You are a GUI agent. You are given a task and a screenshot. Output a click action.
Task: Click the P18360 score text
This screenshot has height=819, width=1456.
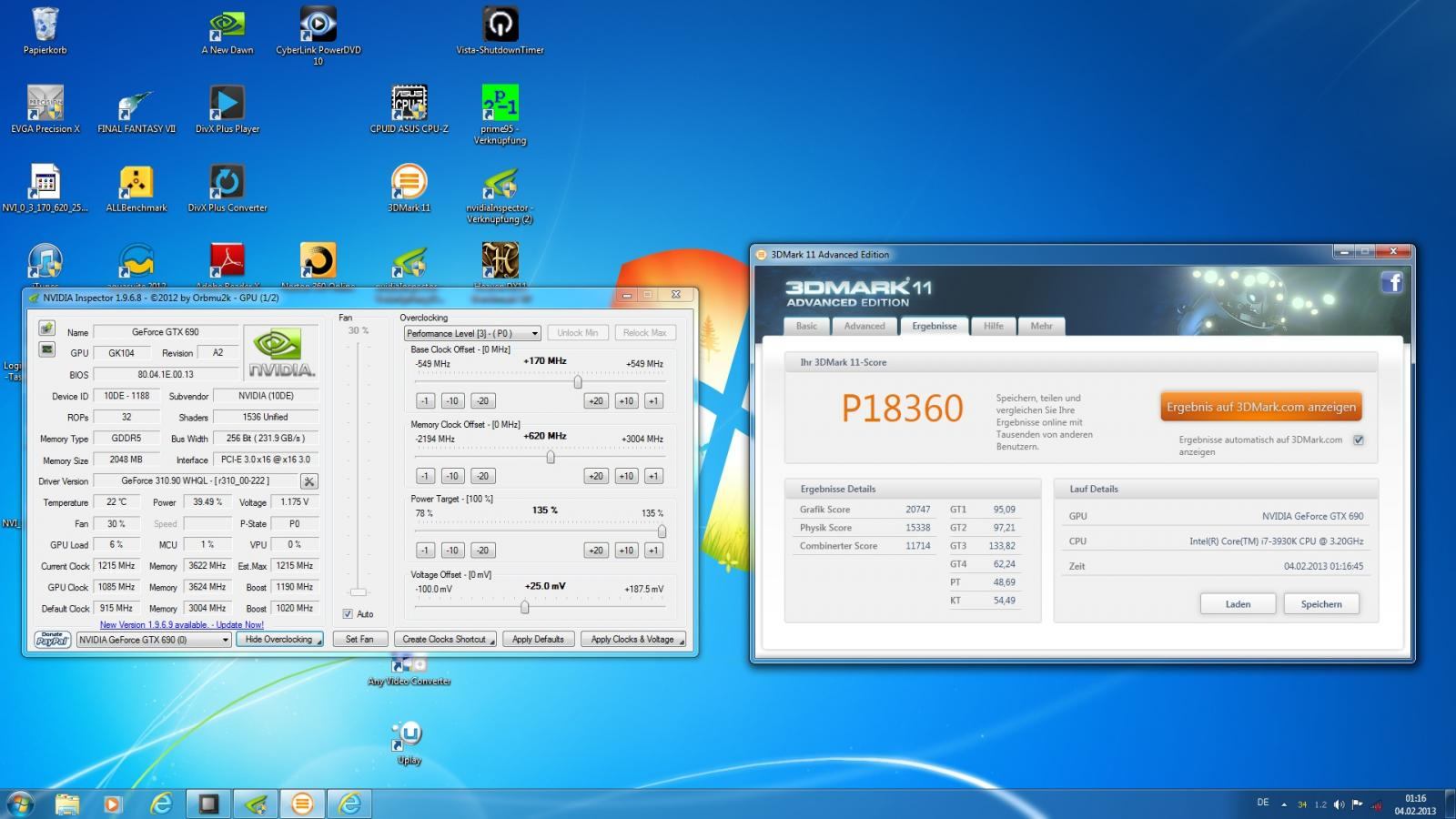point(902,409)
